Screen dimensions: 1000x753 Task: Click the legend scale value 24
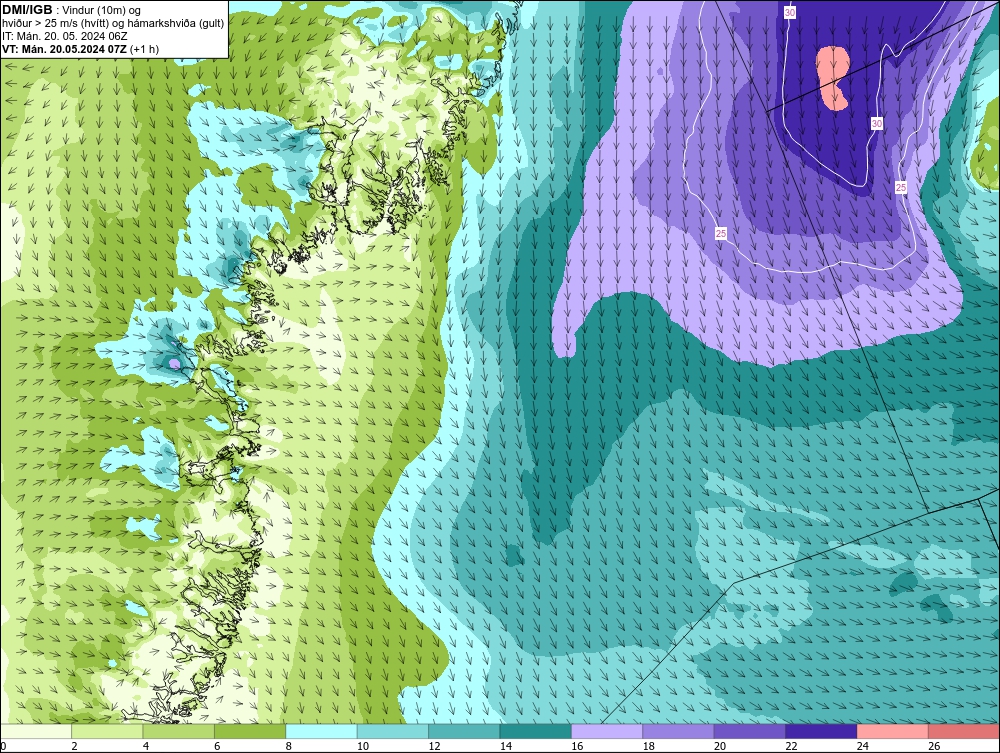click(x=862, y=746)
